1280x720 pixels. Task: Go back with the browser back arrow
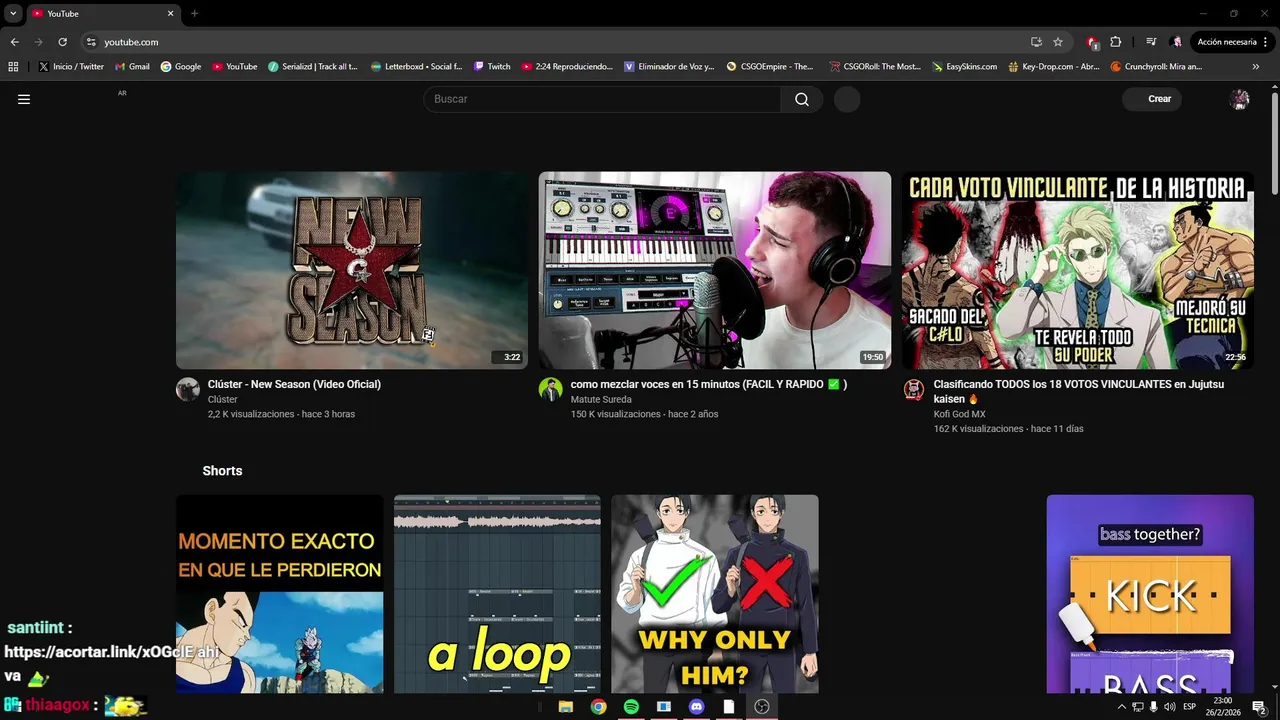pyautogui.click(x=14, y=42)
